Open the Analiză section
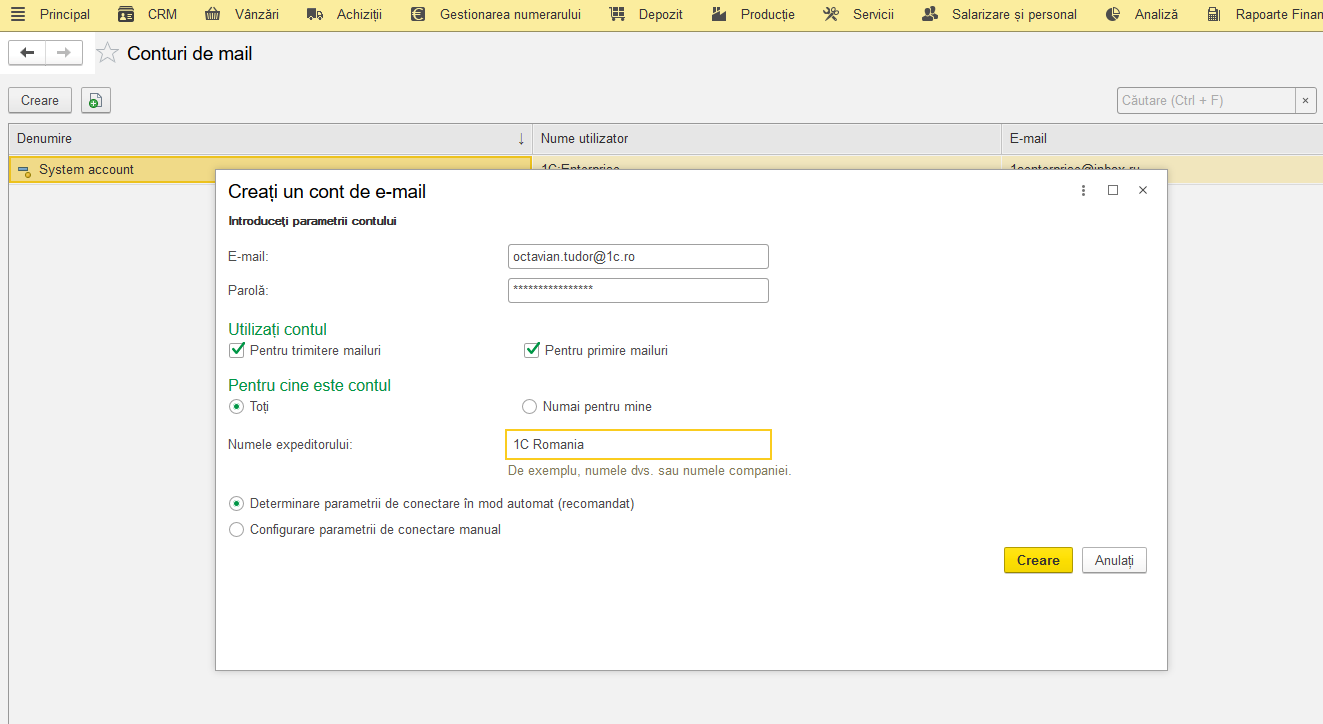 [x=1142, y=14]
